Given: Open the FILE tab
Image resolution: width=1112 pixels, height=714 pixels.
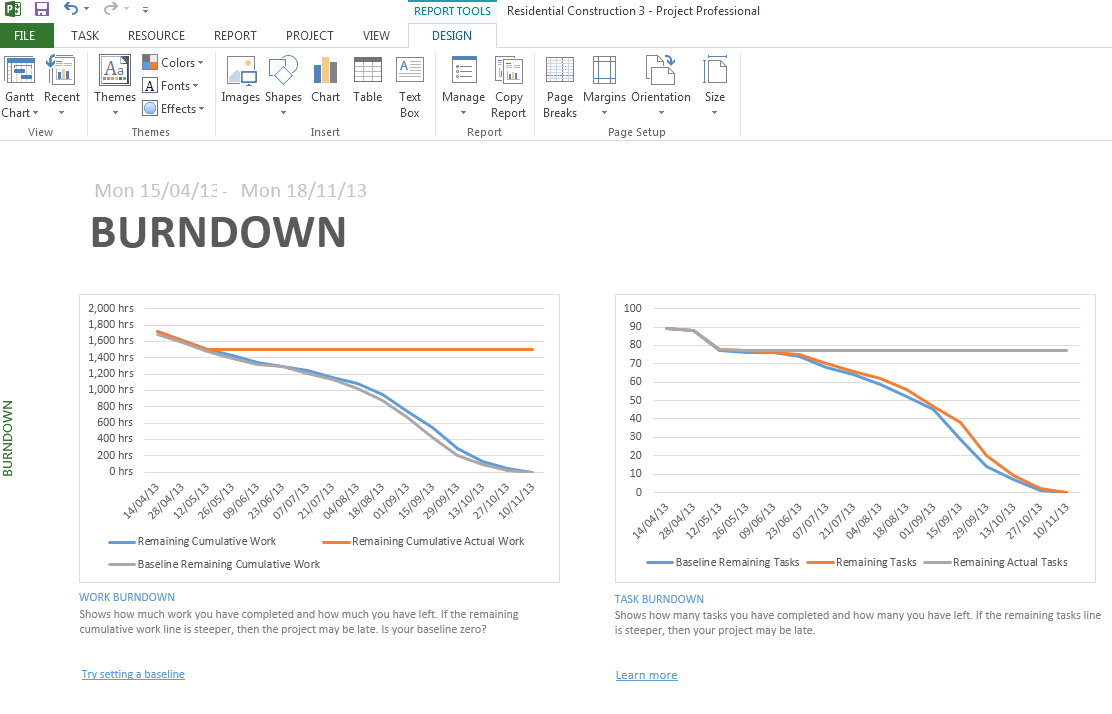Looking at the screenshot, I should (25, 35).
